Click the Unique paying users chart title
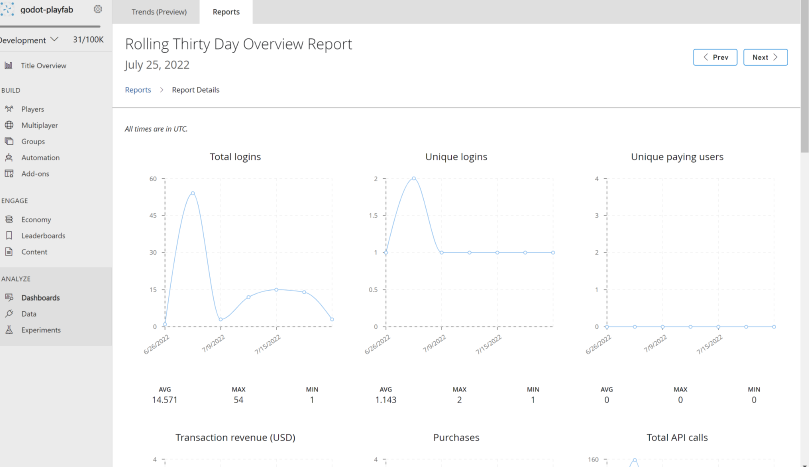Image resolution: width=809 pixels, height=467 pixels. pyautogui.click(x=677, y=157)
